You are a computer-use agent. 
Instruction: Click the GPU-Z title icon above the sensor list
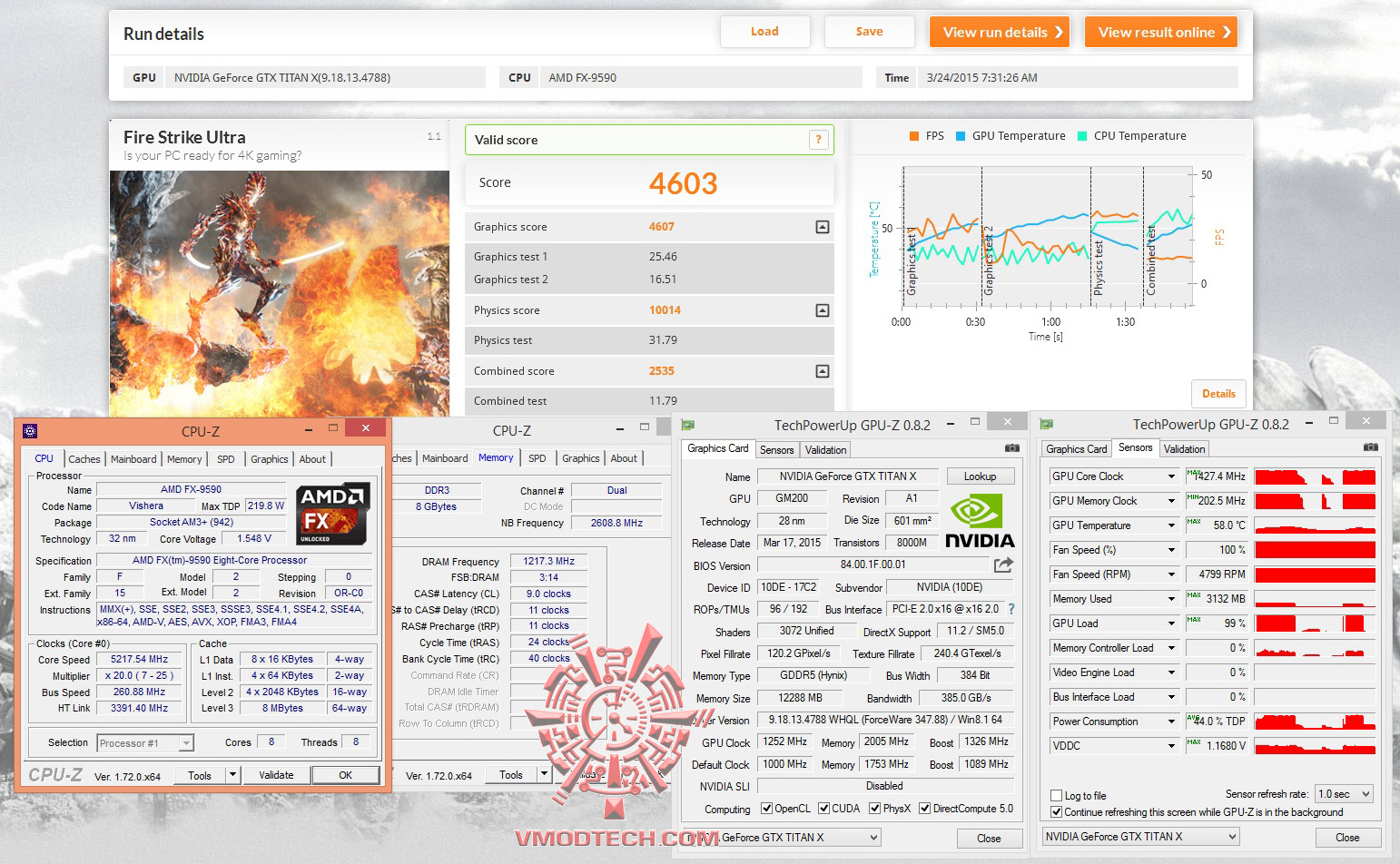point(1046,425)
